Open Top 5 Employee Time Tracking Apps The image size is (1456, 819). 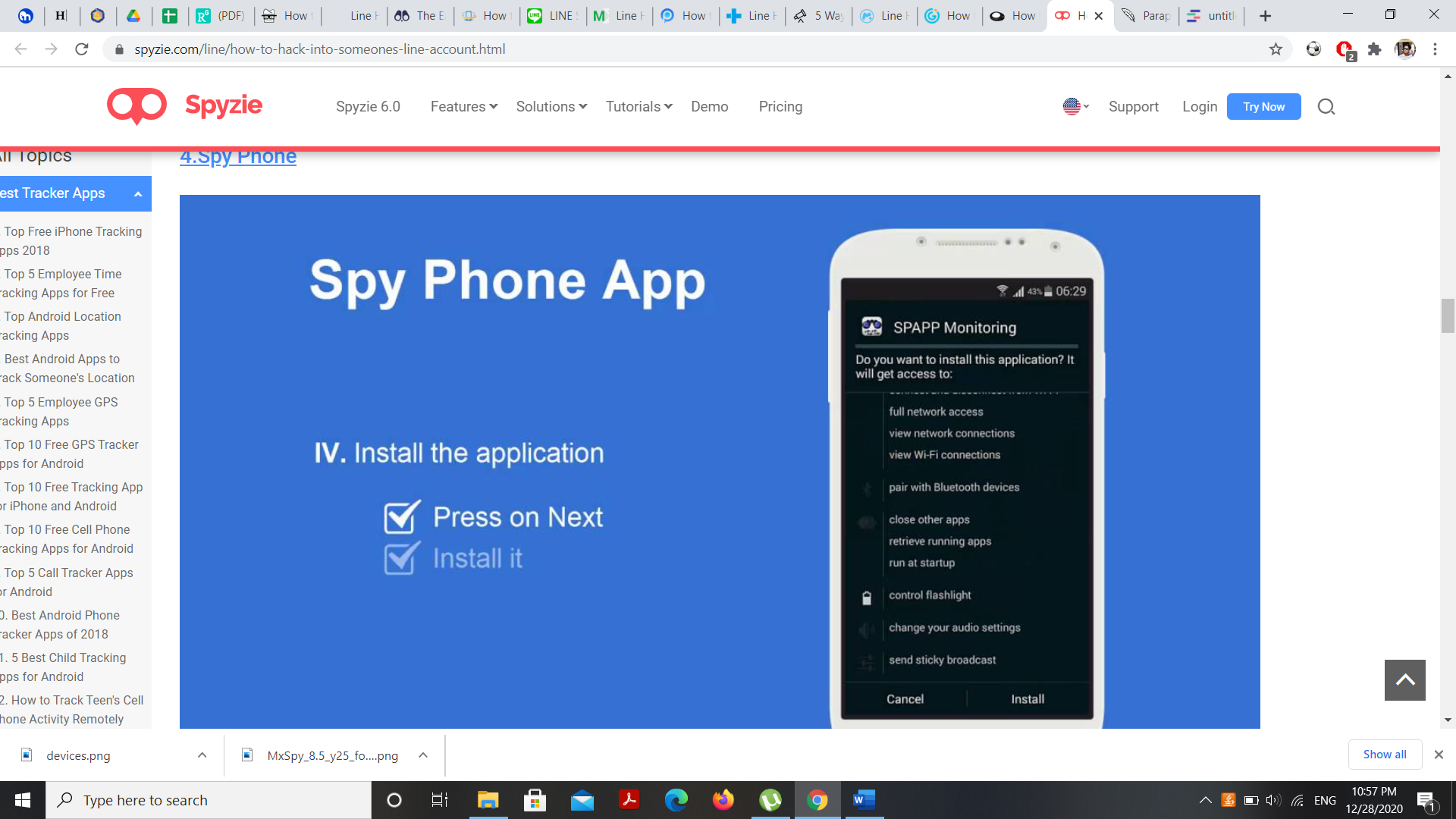(61, 284)
